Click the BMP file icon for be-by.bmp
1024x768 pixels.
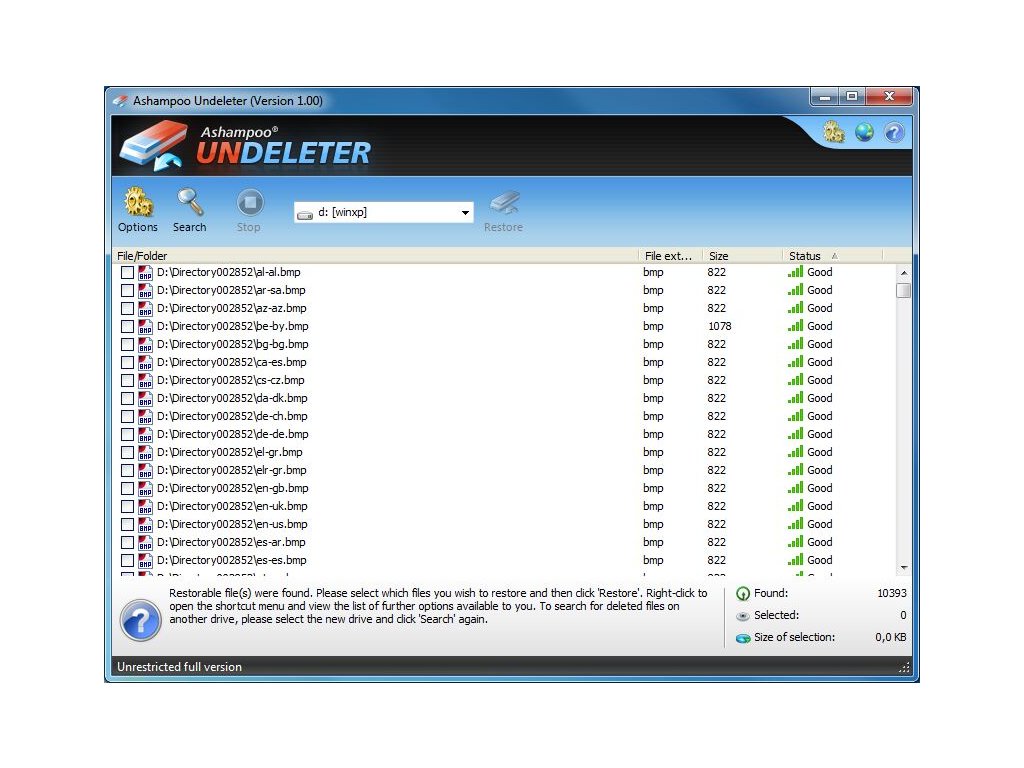coord(145,327)
